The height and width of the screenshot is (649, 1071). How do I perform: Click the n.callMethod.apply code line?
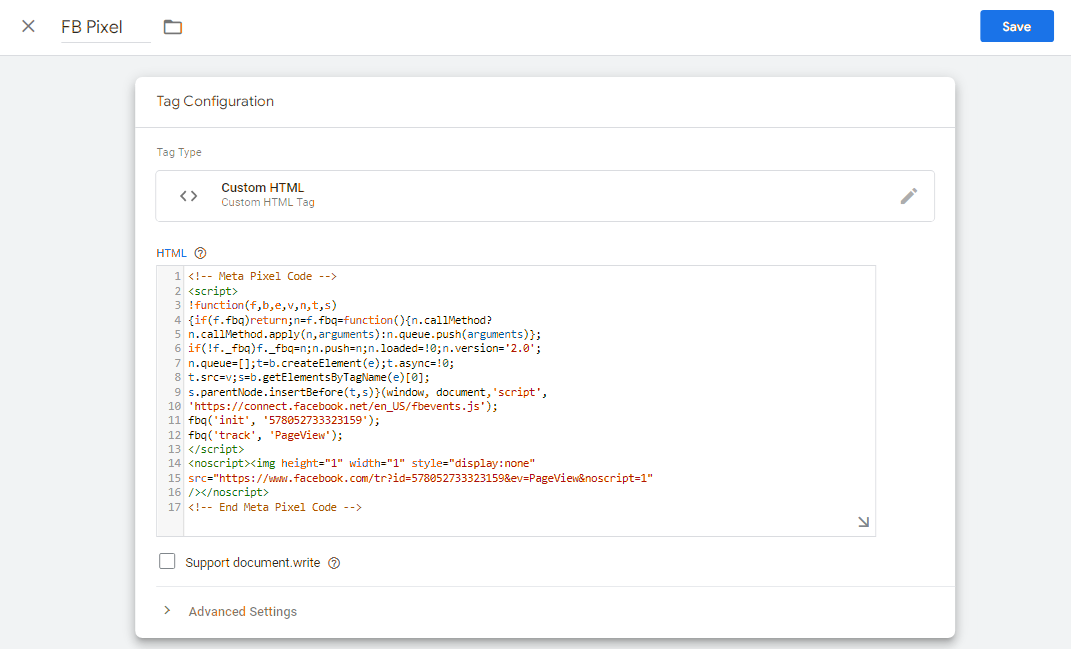[x=365, y=335]
